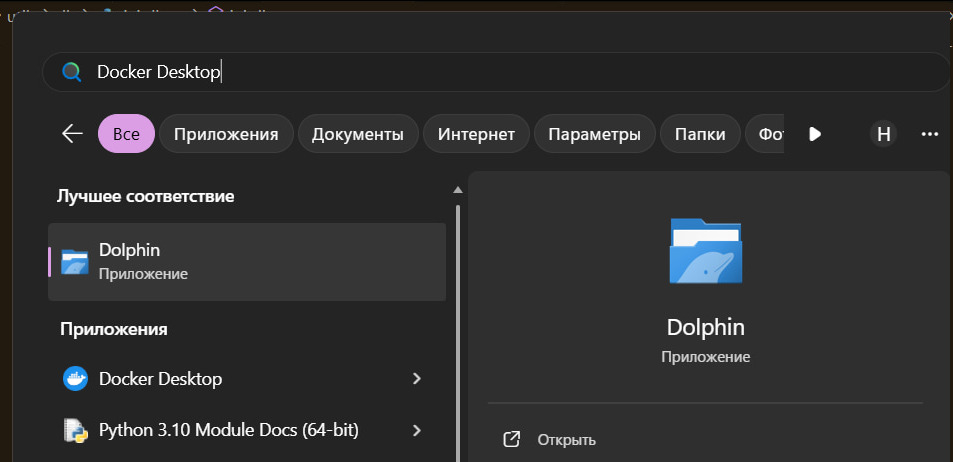
Task: Switch to the Документы filter tab
Action: [x=358, y=134]
